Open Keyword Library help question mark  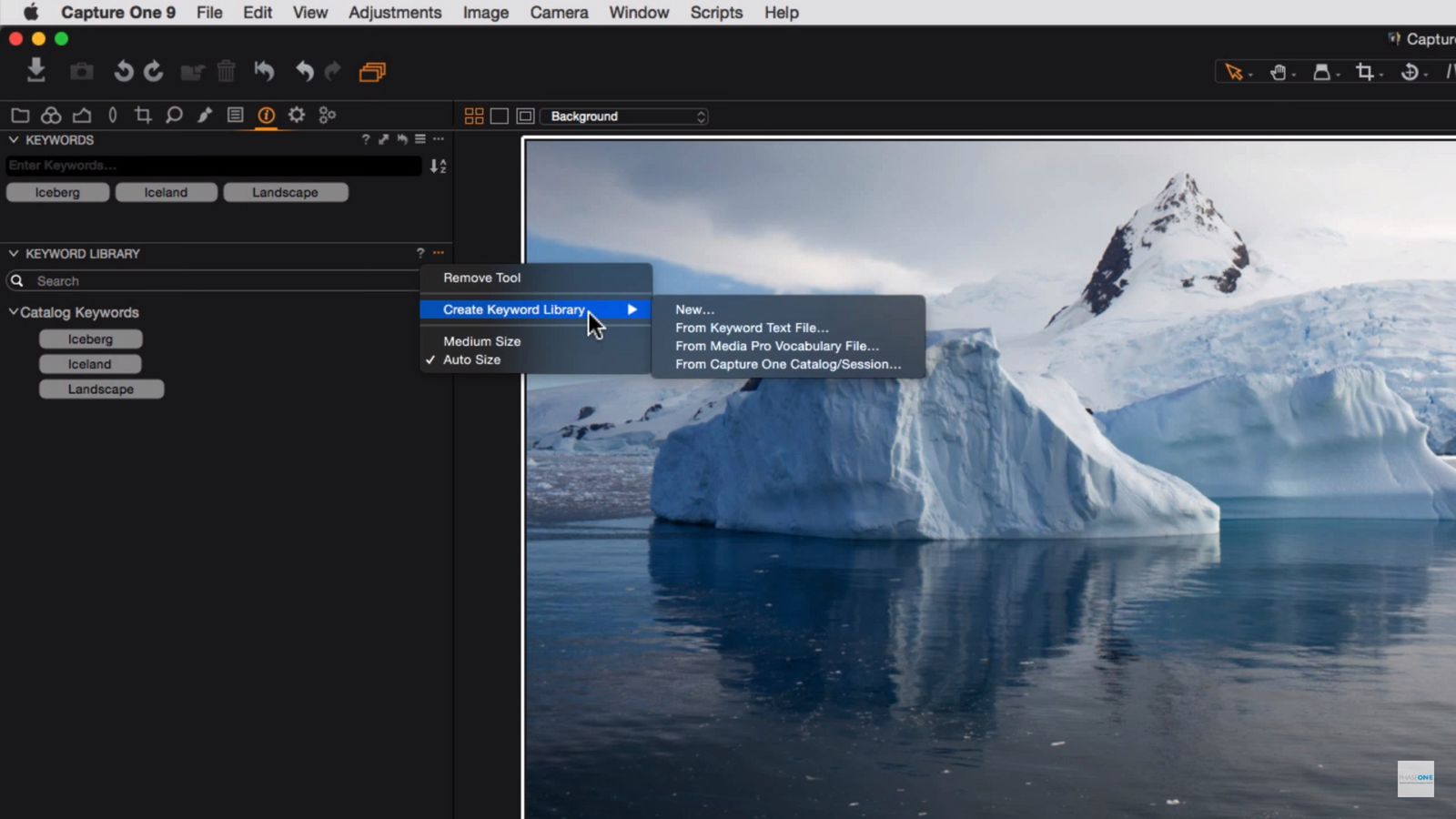420,253
